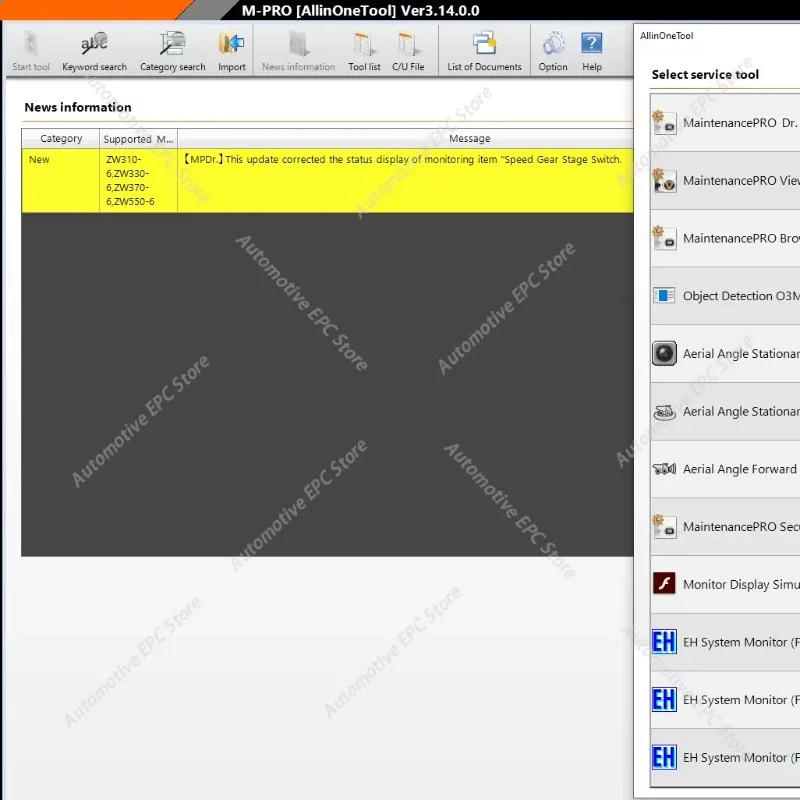The width and height of the screenshot is (800, 800).
Task: Open List of Documents
Action: pos(483,50)
